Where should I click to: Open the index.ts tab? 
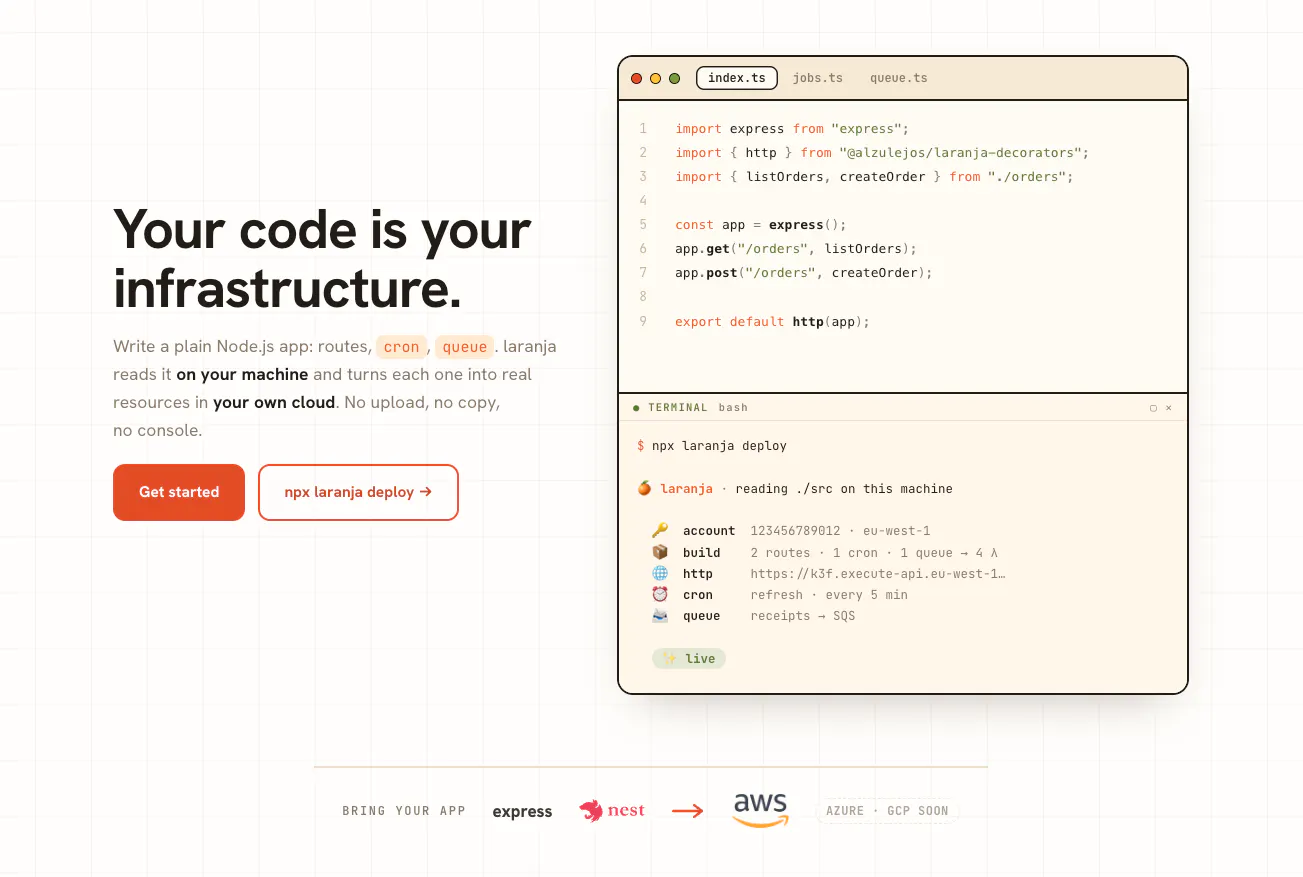(x=737, y=78)
